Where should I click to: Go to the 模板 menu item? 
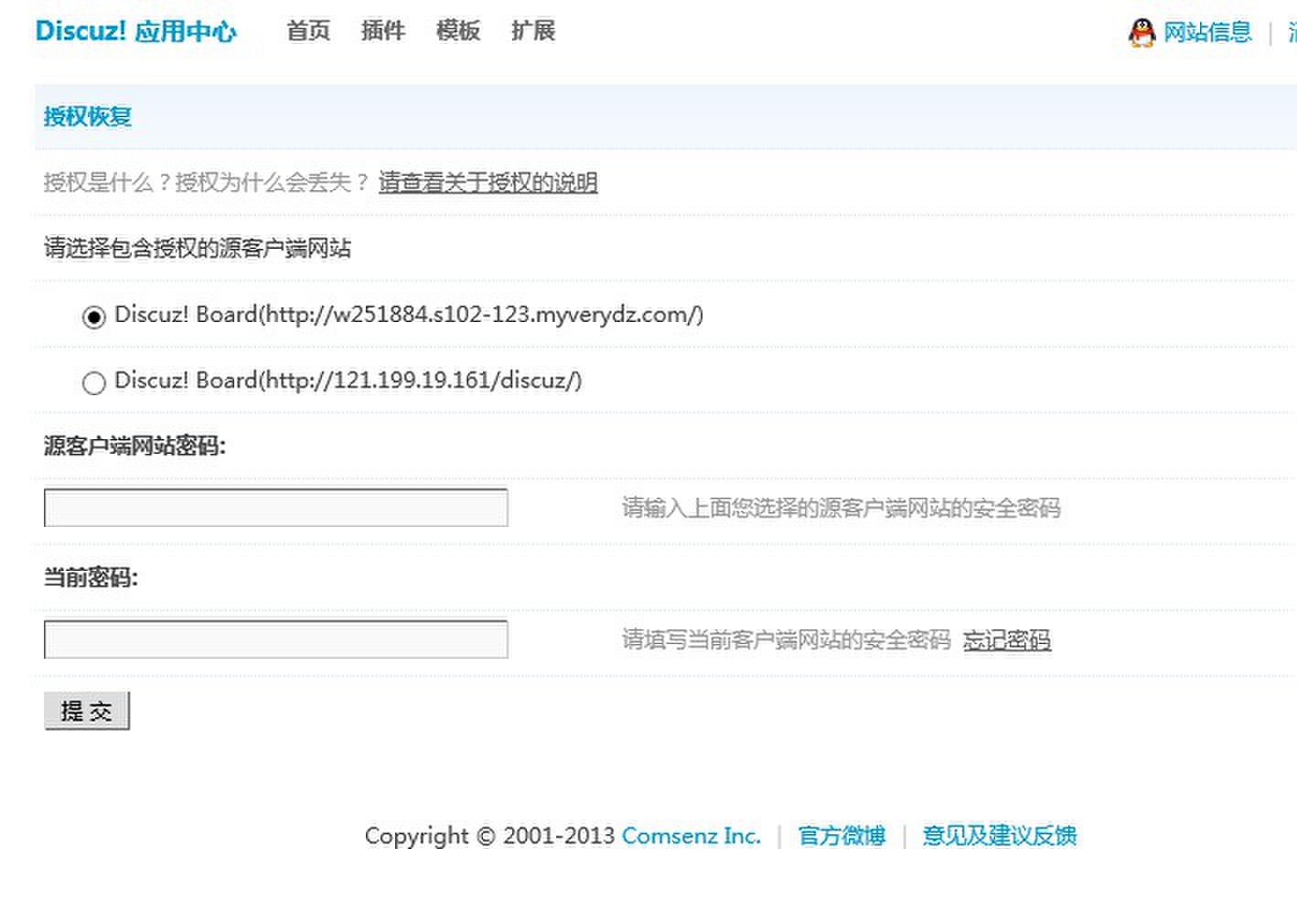[x=458, y=31]
